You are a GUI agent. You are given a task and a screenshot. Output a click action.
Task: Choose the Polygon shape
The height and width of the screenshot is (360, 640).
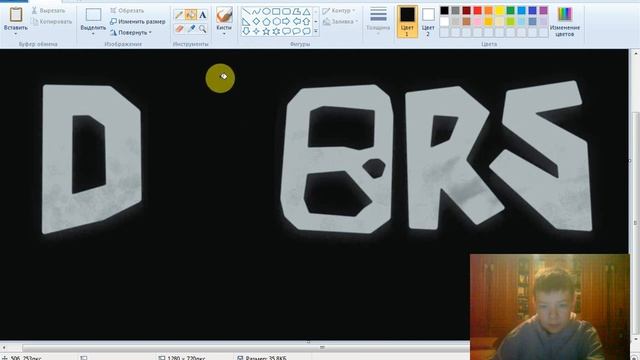click(296, 11)
